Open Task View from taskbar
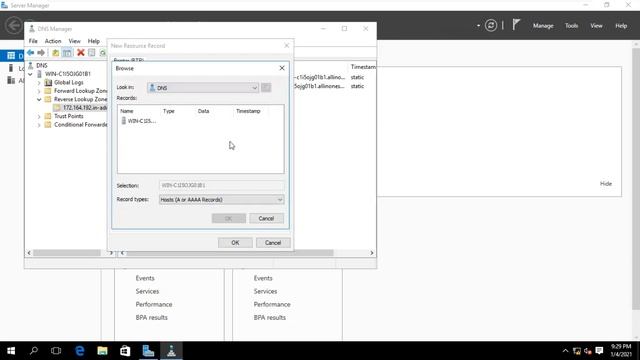 point(56,351)
